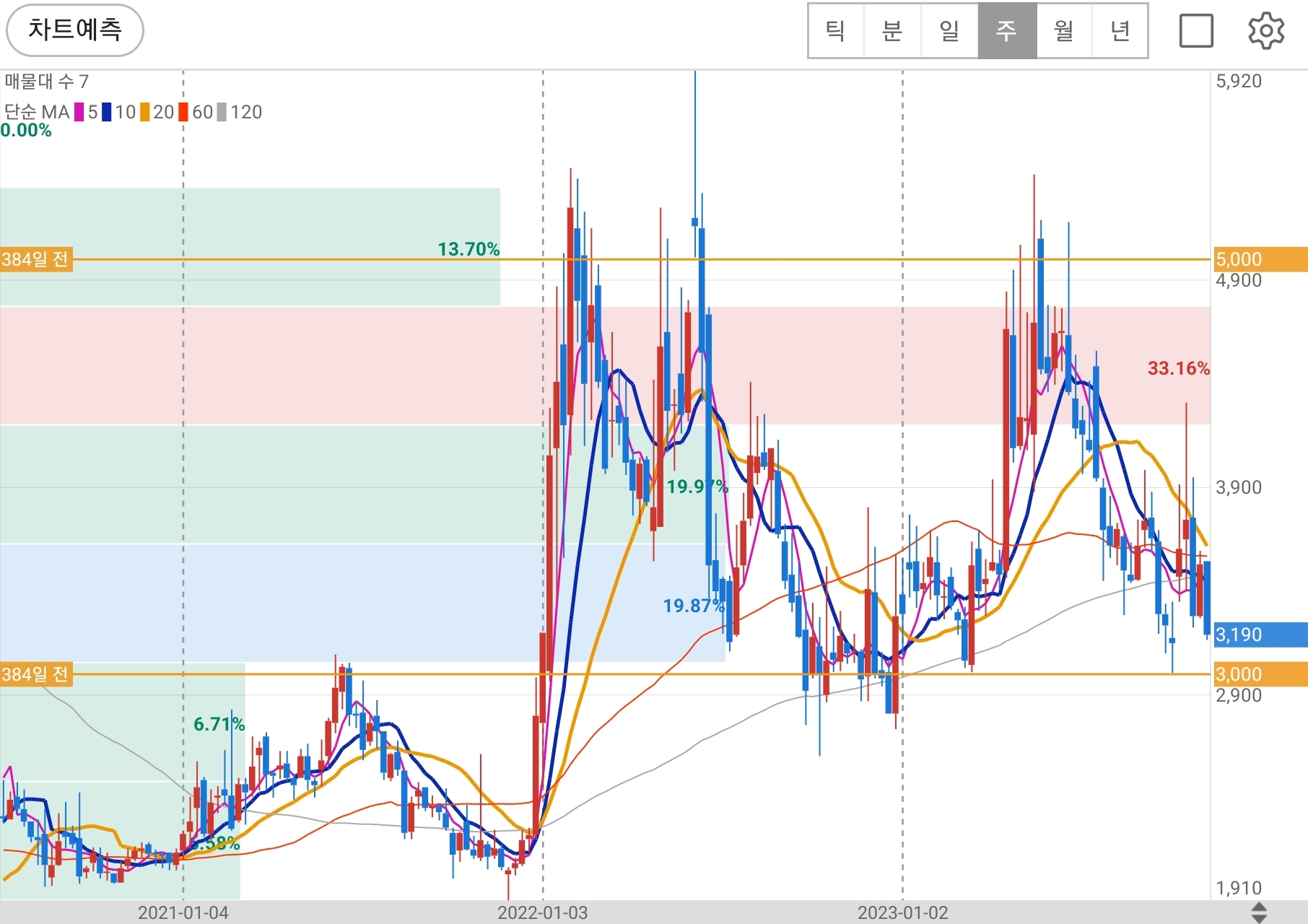Switch to the 분 minute timeframe
This screenshot has height=924, width=1308.
tap(892, 30)
